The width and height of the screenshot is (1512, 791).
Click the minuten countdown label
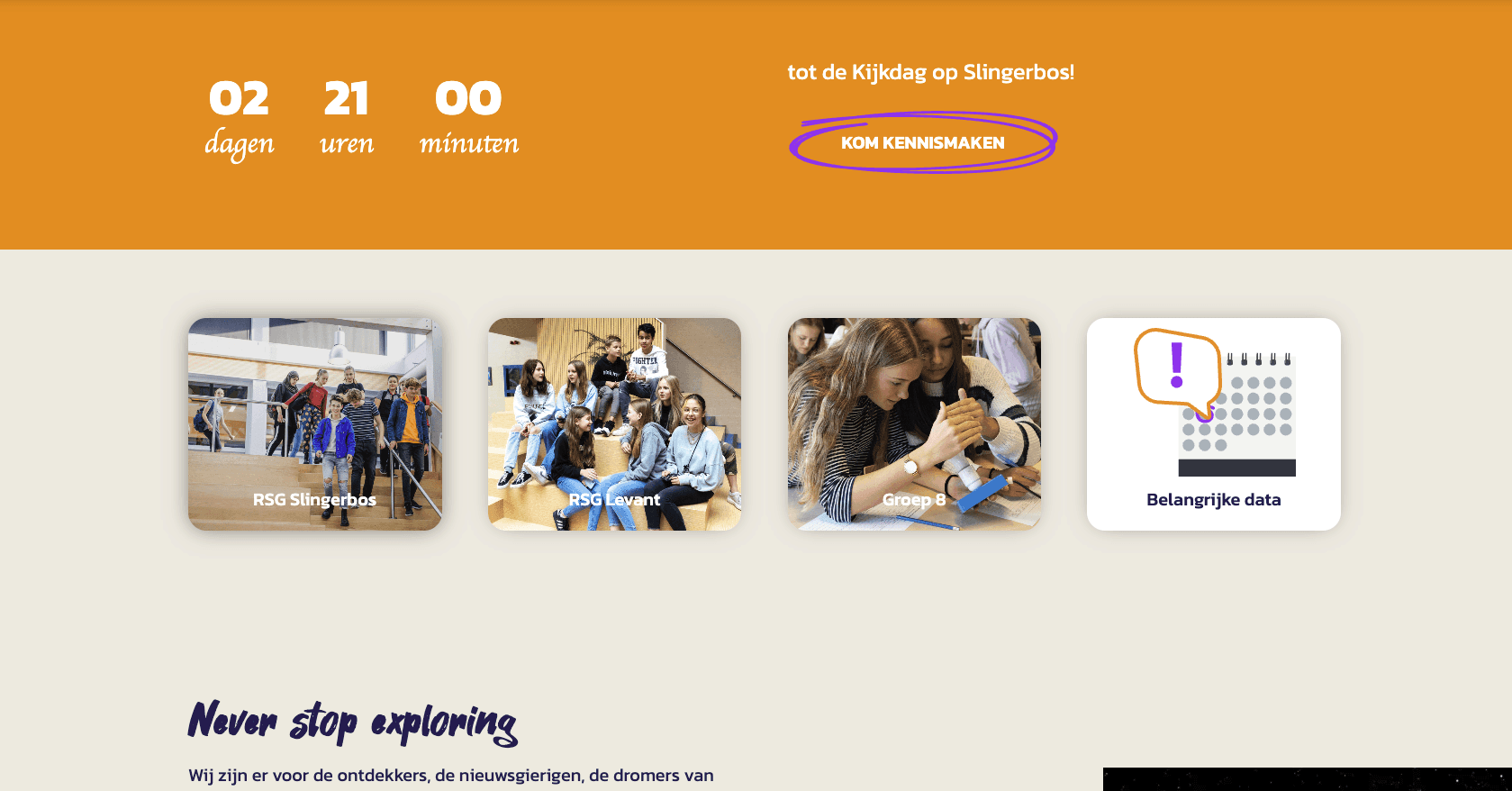(469, 143)
